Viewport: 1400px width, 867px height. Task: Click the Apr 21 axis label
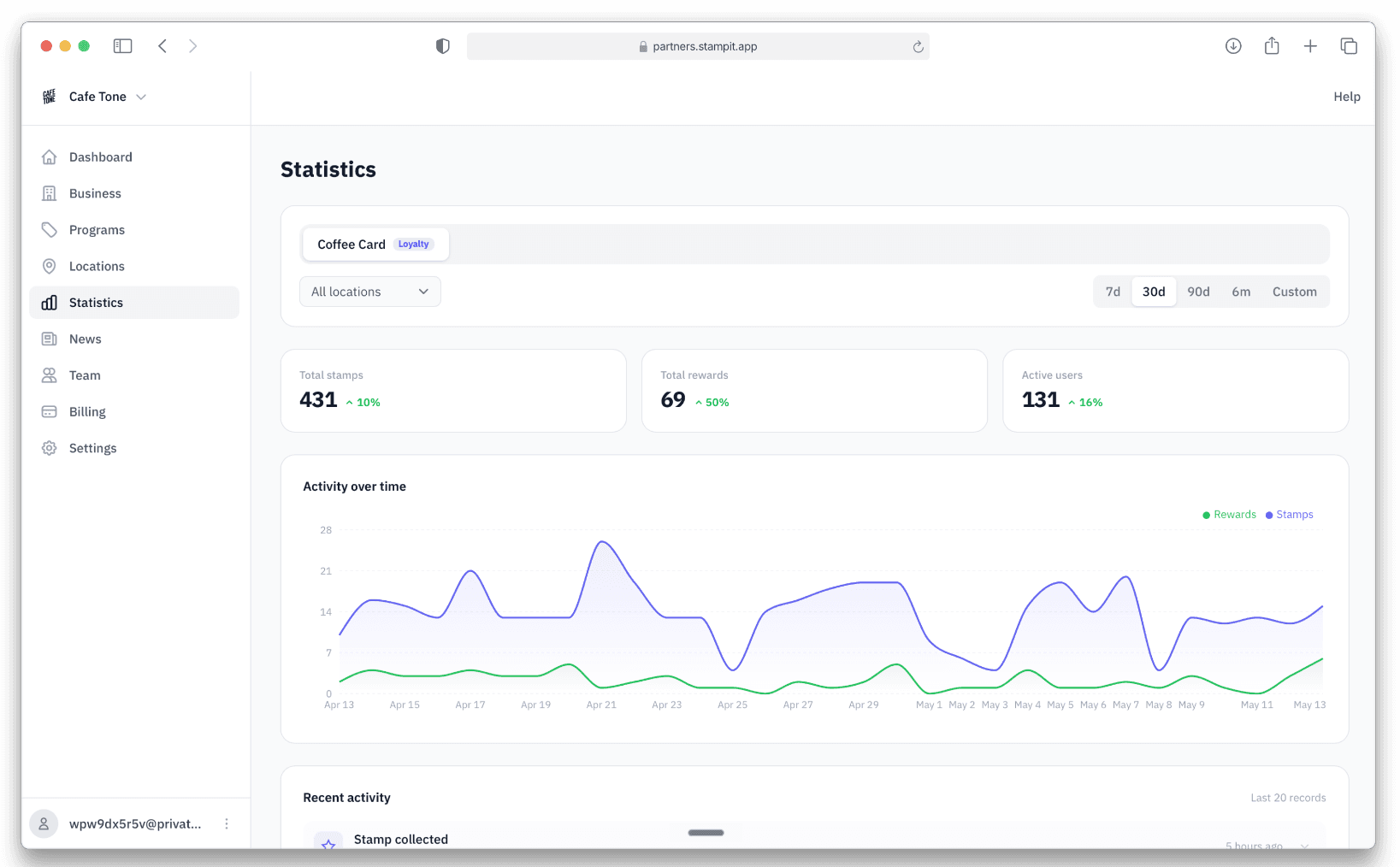(601, 705)
